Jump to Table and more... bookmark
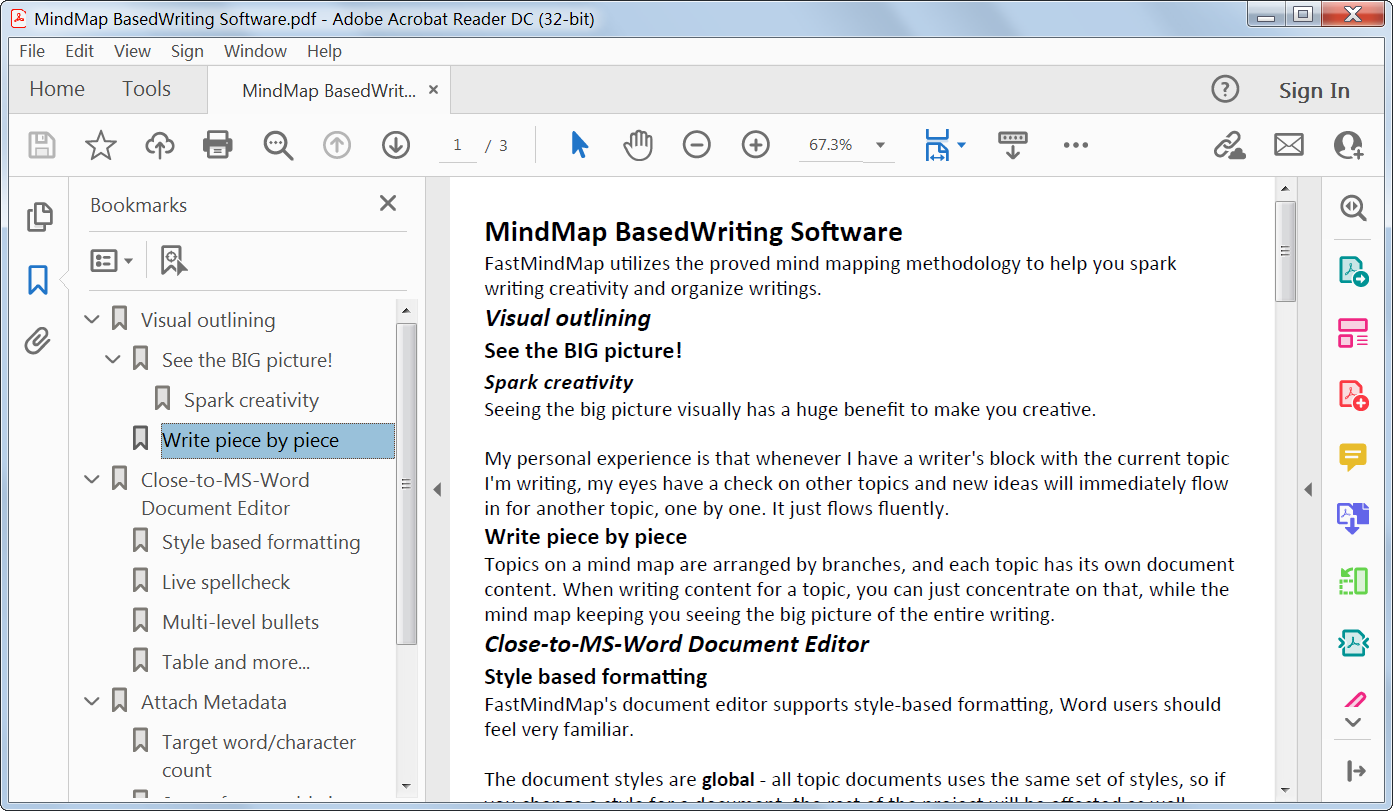 236,662
